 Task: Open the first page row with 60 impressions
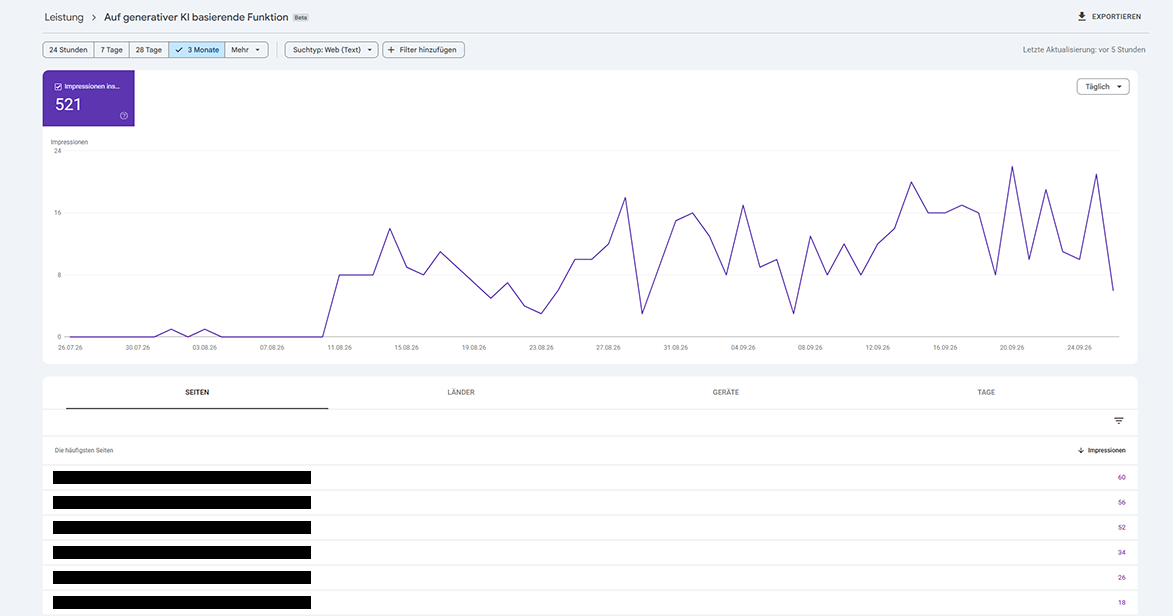pyautogui.click(x=589, y=478)
